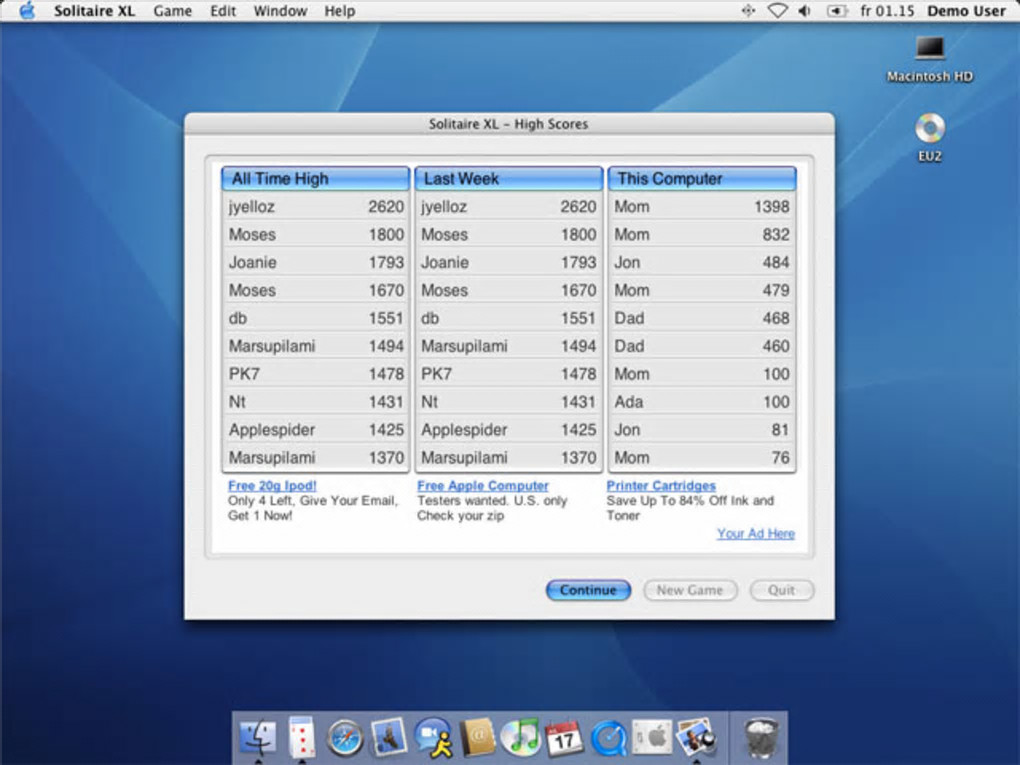Click the All Time High column header
The width and height of the screenshot is (1020, 765).
click(315, 178)
